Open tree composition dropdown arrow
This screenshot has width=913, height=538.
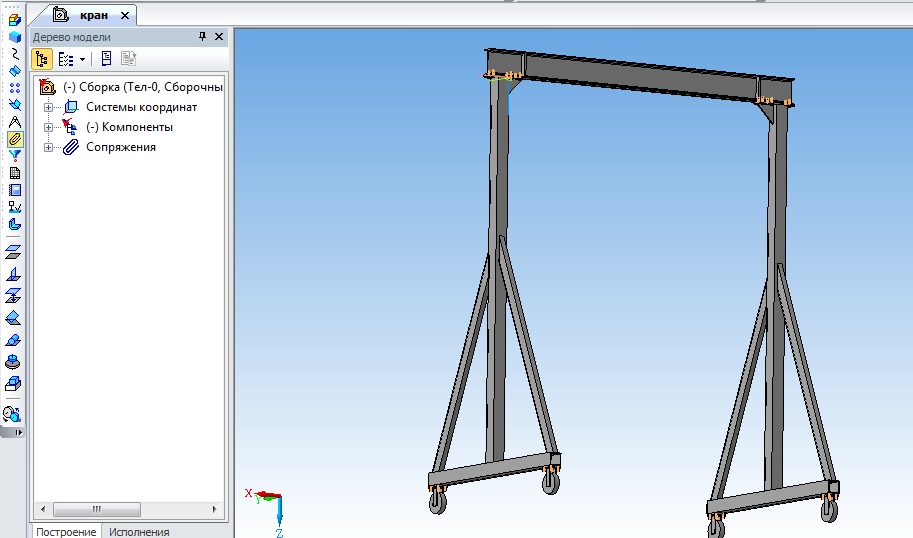[x=82, y=59]
